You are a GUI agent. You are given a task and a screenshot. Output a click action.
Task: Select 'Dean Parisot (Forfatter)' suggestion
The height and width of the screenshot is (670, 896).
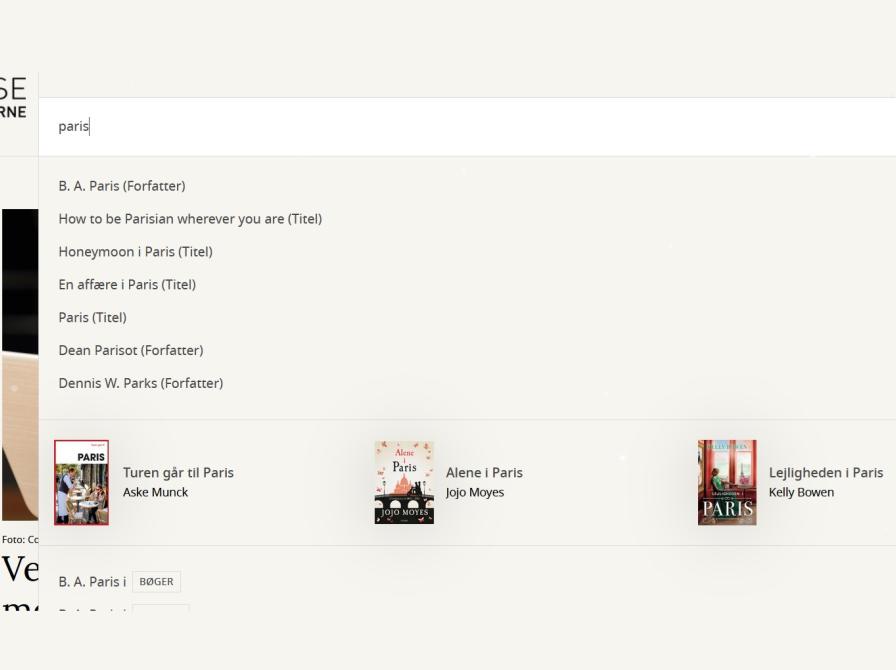click(130, 351)
